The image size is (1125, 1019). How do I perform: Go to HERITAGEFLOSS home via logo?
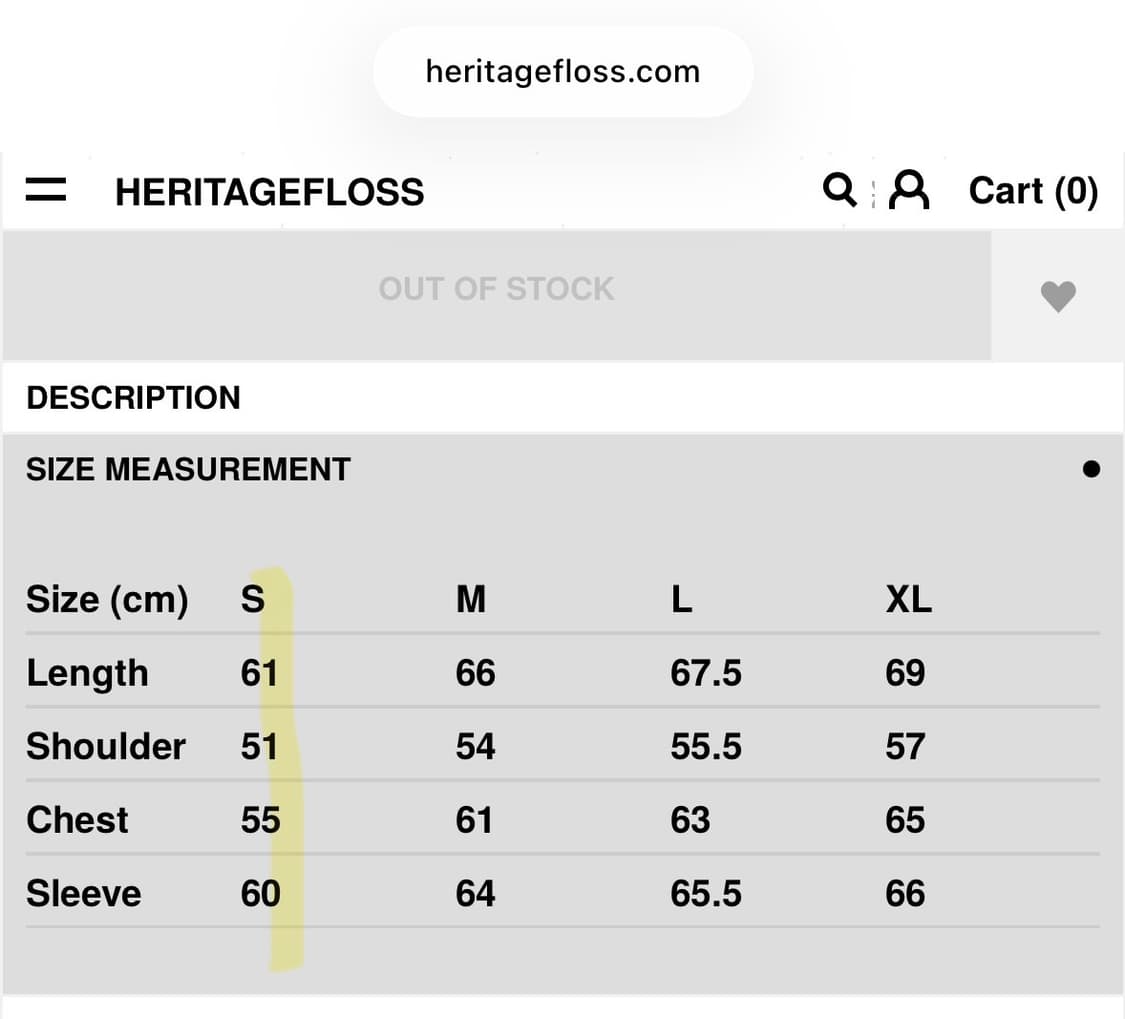pos(269,192)
